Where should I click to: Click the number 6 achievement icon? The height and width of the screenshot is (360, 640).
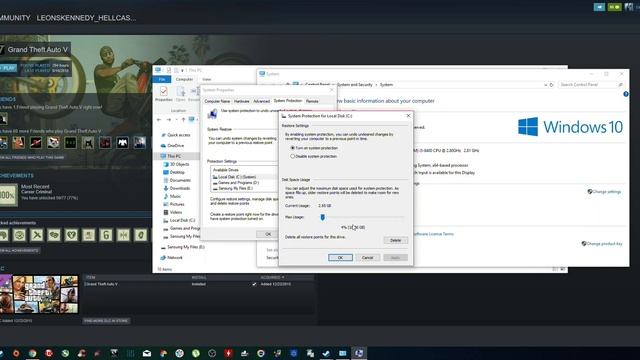tap(106, 235)
